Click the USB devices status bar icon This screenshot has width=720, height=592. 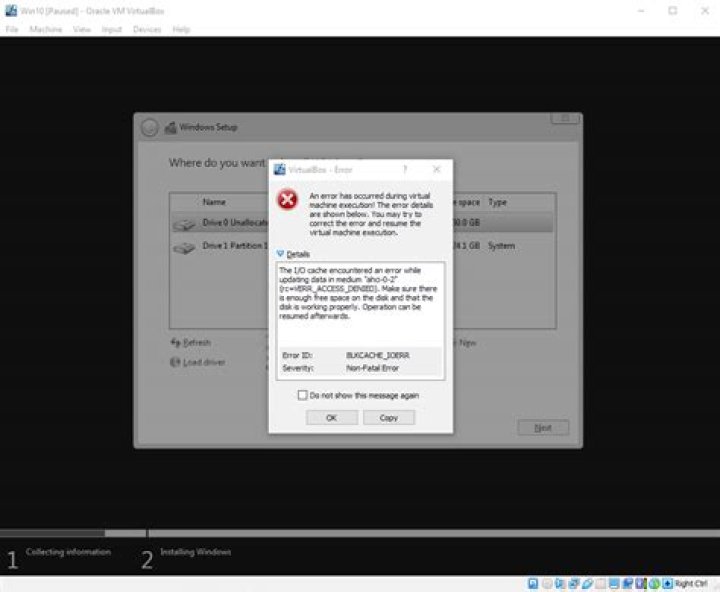point(587,584)
